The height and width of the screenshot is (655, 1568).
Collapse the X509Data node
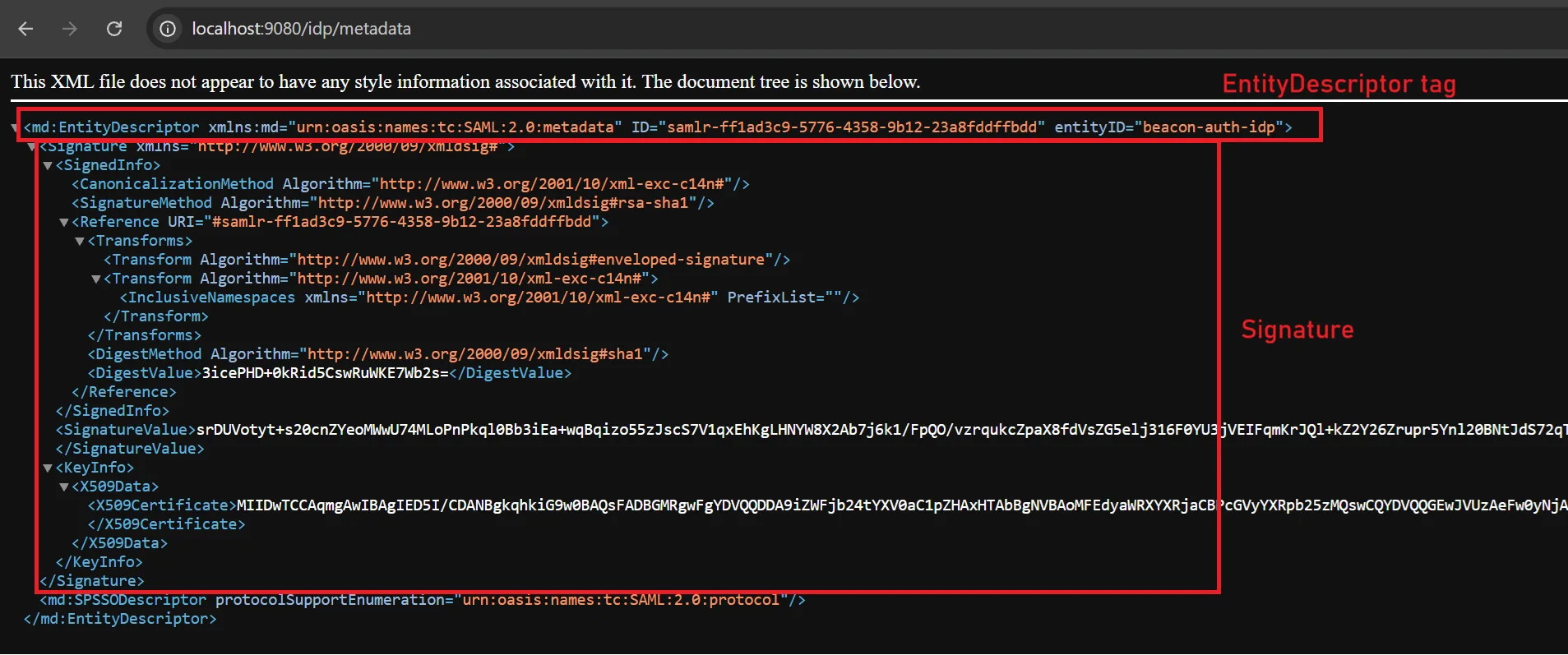click(64, 487)
